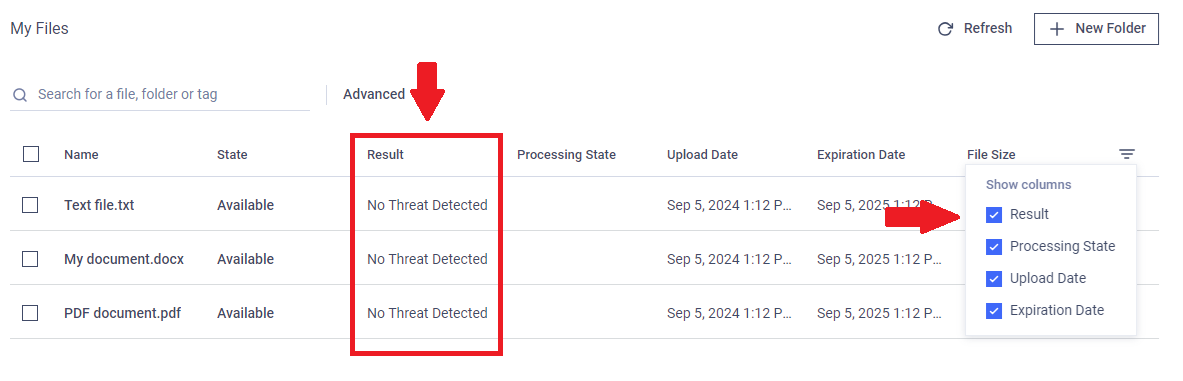The height and width of the screenshot is (381, 1183).
Task: Sort by the Upload Date column header
Action: click(x=702, y=155)
